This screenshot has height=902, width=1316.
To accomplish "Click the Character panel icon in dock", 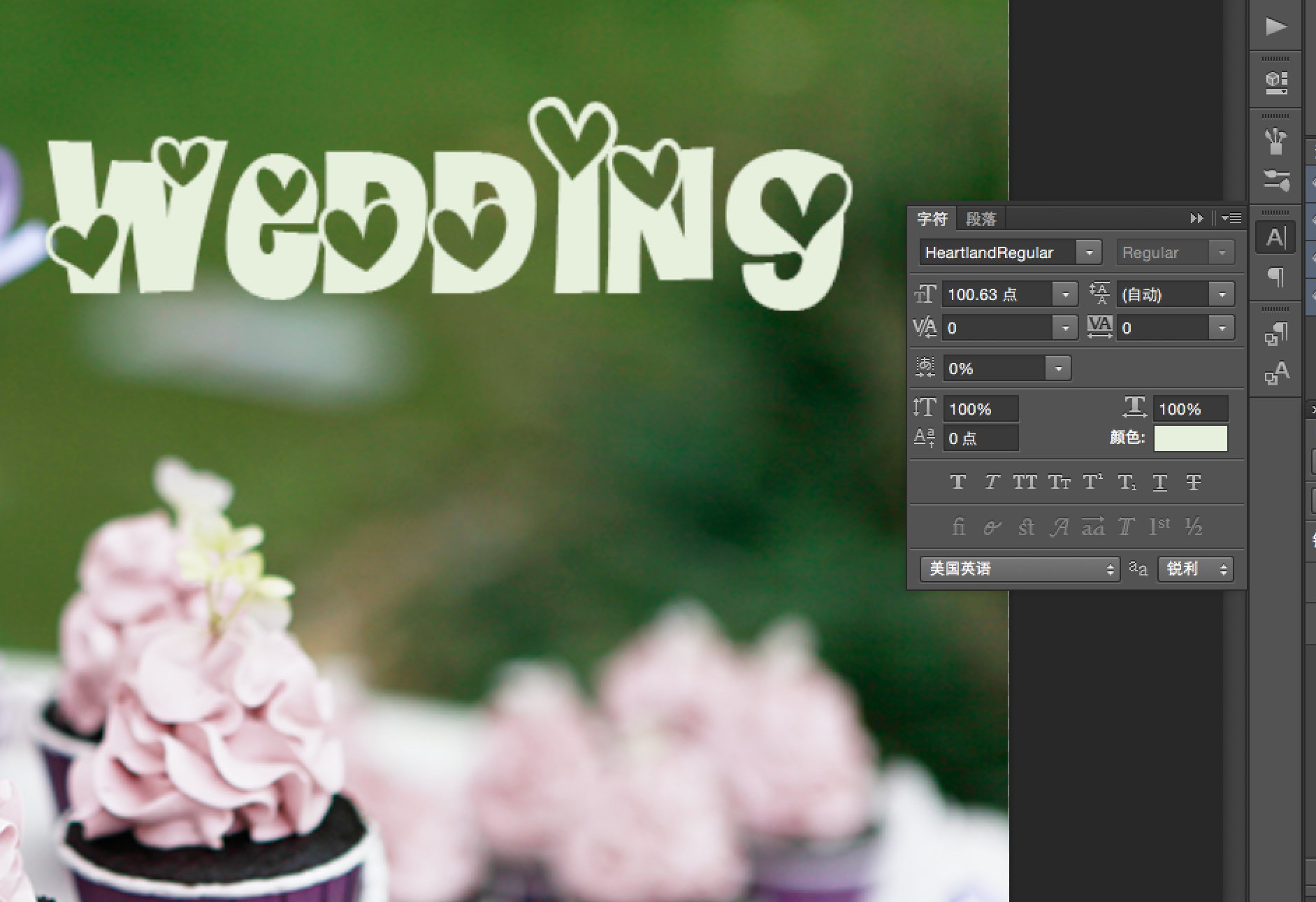I will 1276,238.
